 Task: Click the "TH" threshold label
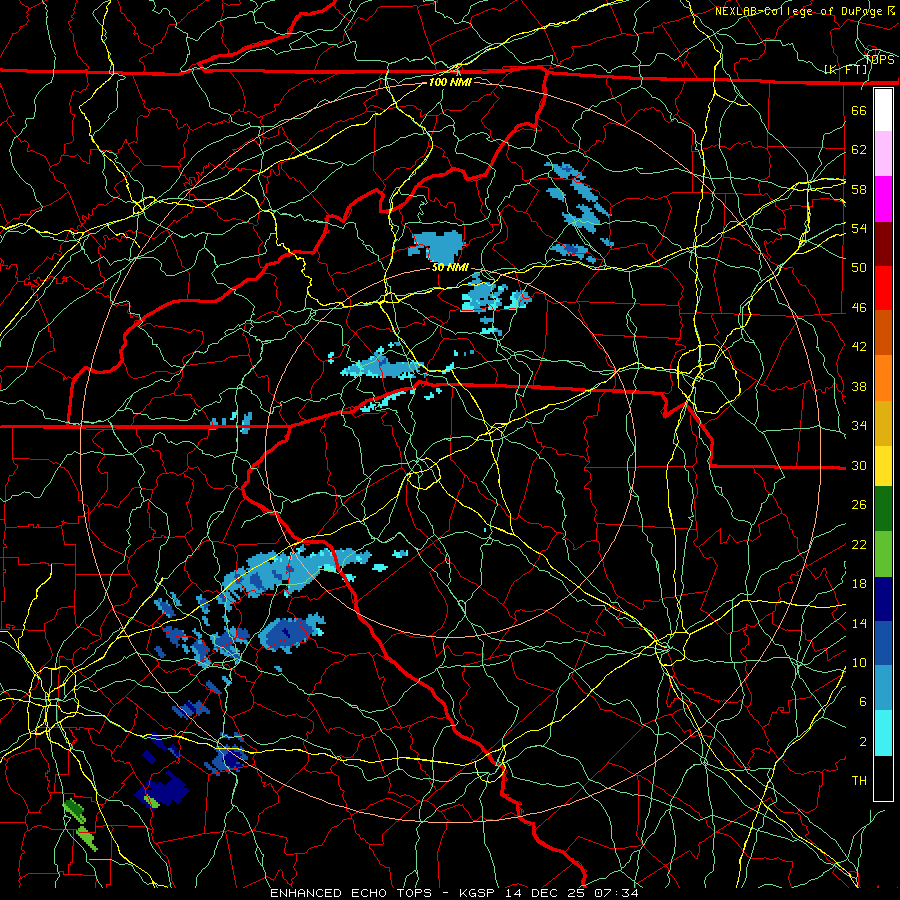coord(859,781)
